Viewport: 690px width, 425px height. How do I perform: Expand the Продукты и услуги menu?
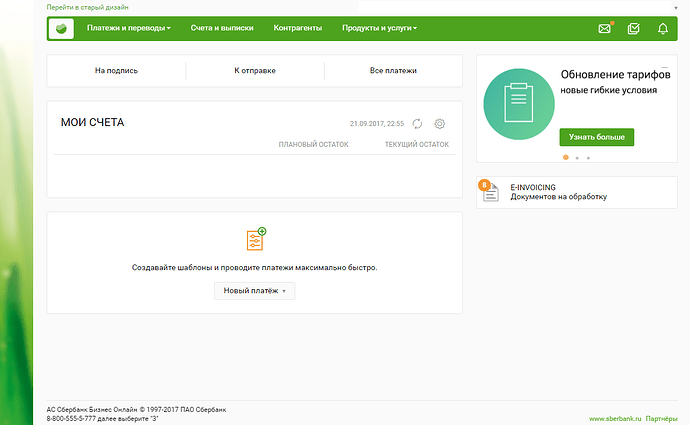379,28
